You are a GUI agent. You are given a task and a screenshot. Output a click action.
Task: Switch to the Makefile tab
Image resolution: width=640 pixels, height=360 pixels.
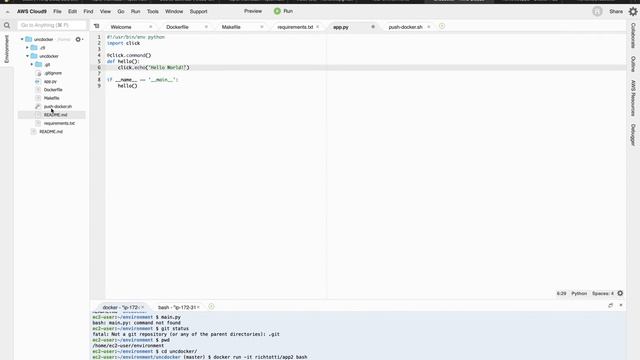coord(231,27)
